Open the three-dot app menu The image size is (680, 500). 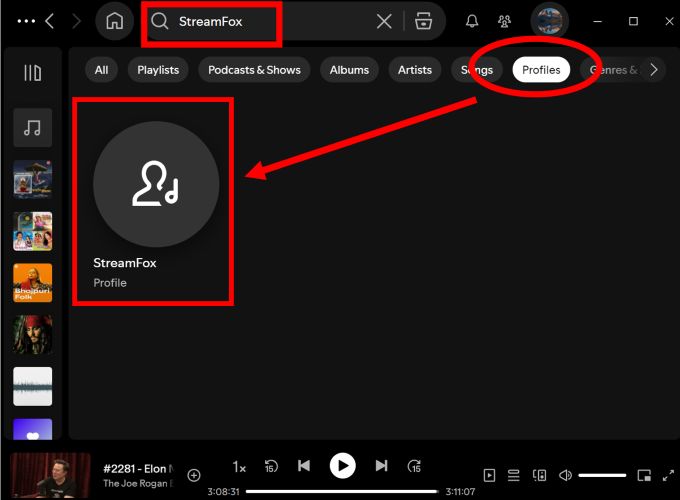[x=26, y=21]
